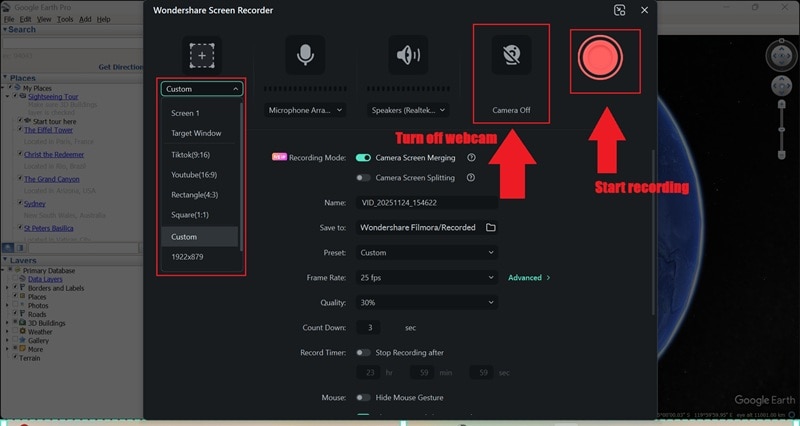Turn off Camera Screen Merging toggle
Viewport: 800px width, 426px height.
coord(363,158)
